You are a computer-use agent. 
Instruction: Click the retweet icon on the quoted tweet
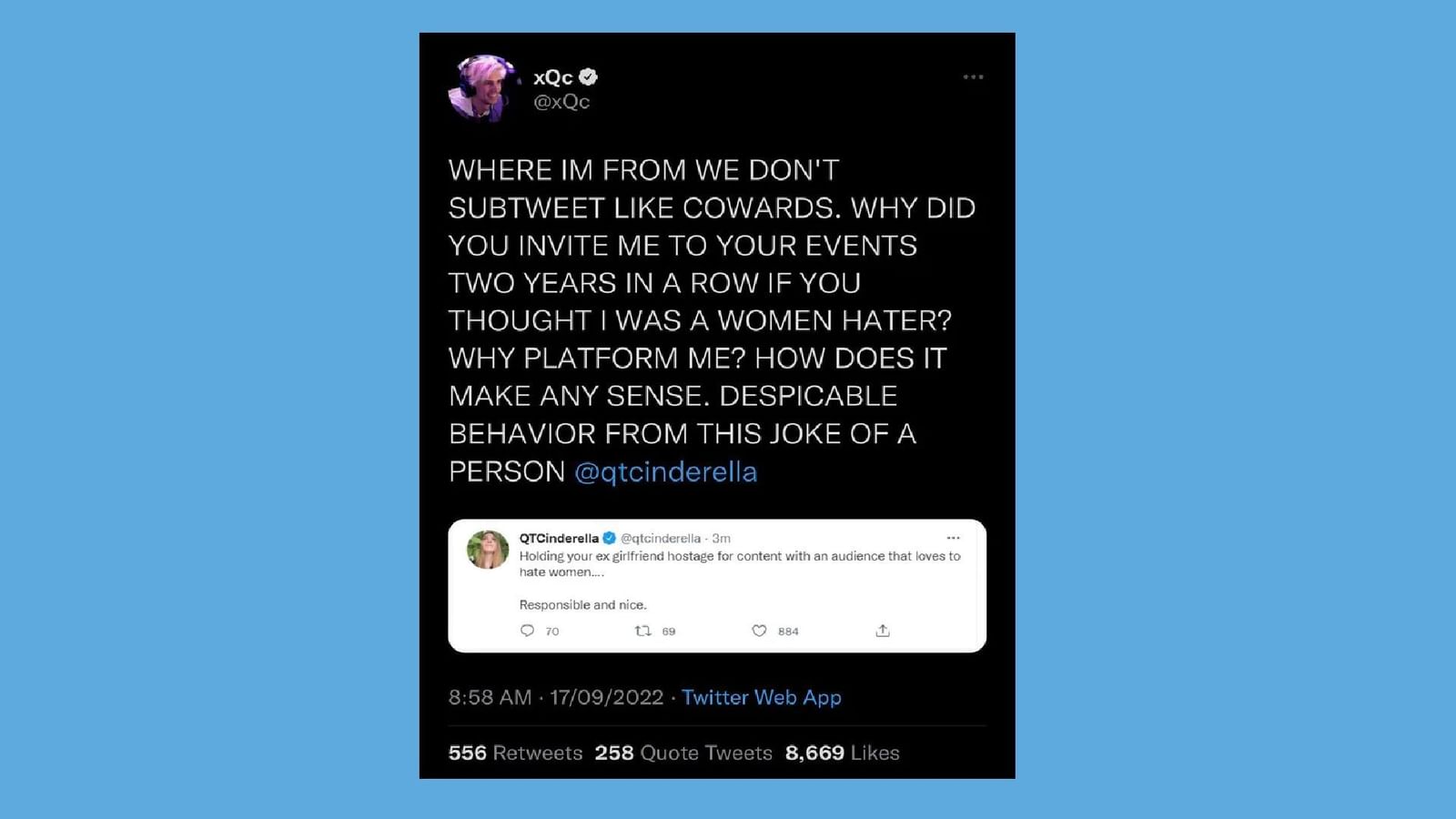tap(644, 630)
